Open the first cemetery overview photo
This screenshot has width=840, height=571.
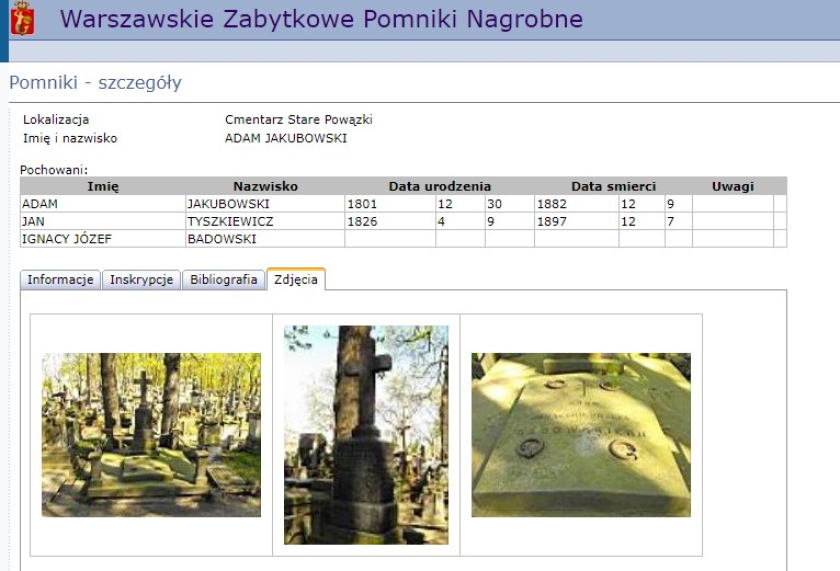[151, 434]
